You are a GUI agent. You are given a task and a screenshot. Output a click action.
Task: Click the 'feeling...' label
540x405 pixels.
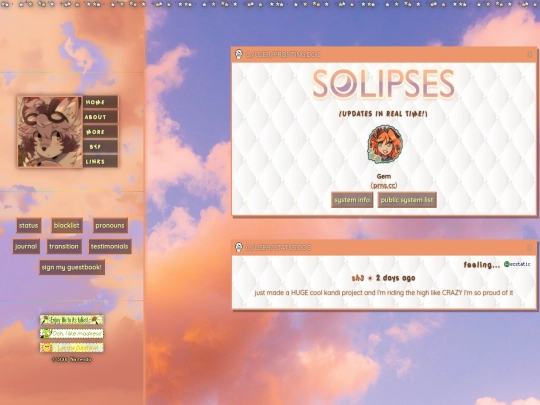click(481, 265)
